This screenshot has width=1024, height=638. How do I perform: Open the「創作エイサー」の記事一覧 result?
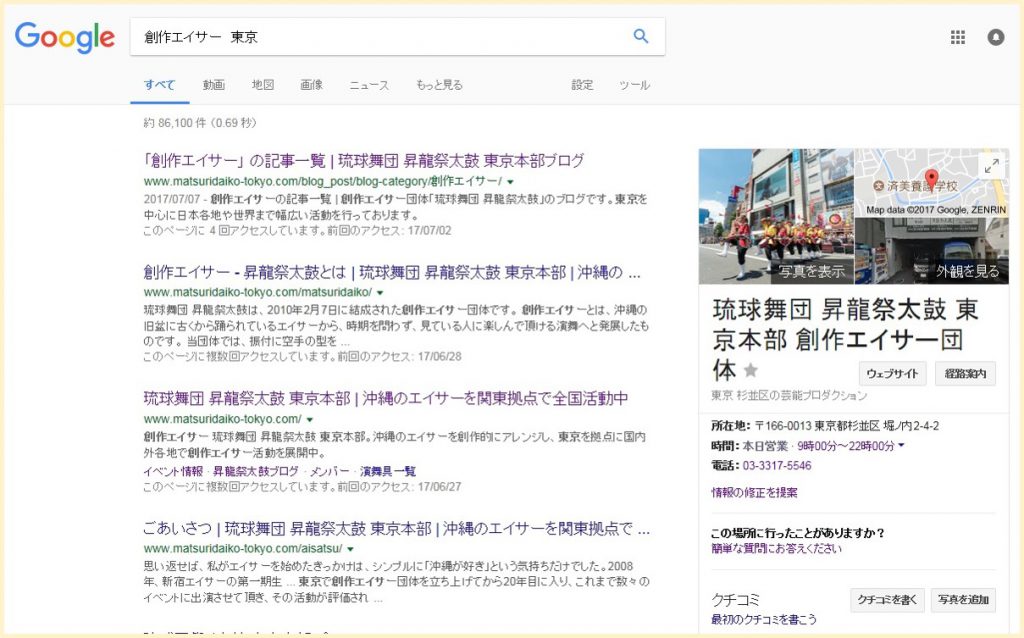[x=364, y=161]
